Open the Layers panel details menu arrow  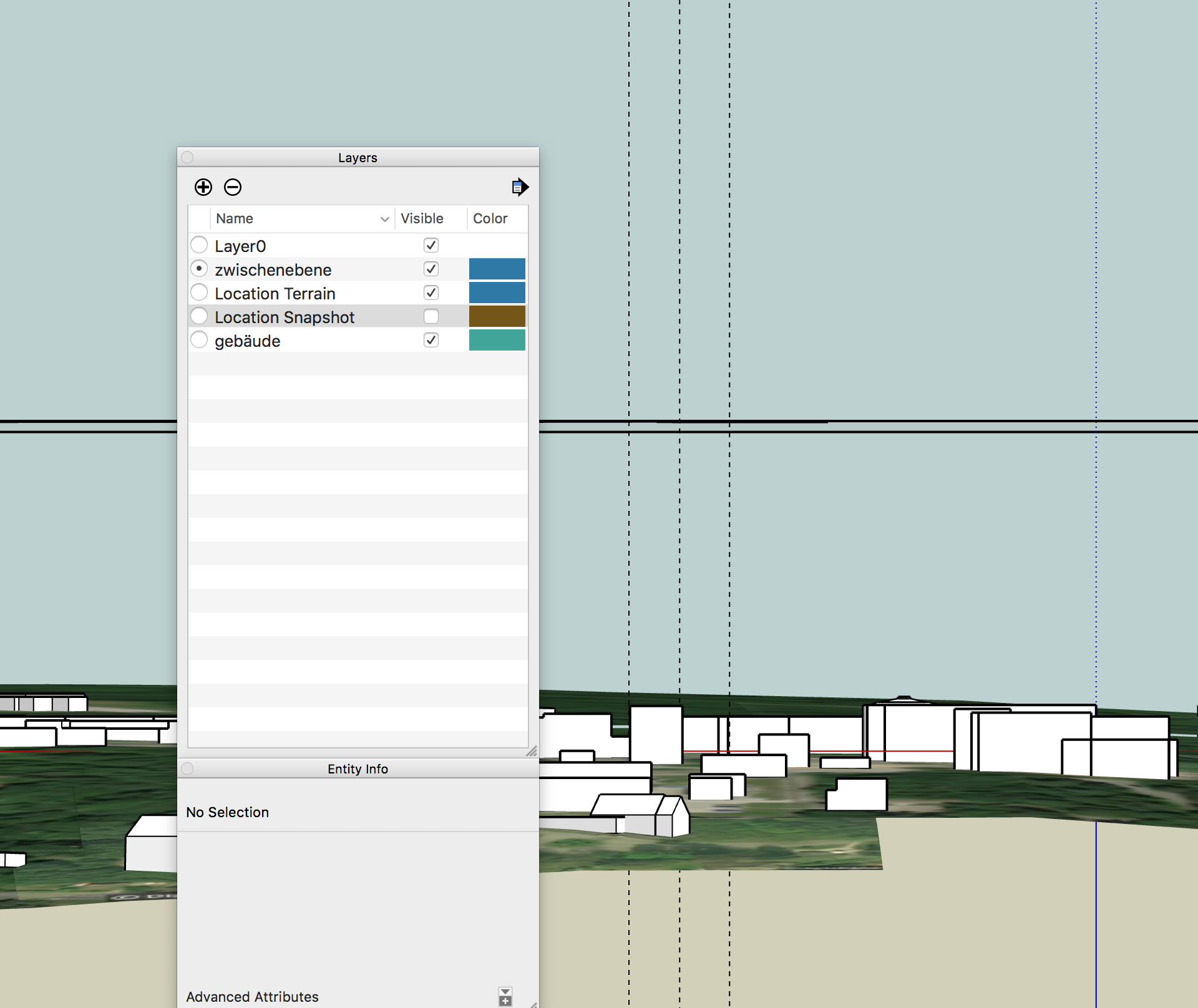pos(520,187)
